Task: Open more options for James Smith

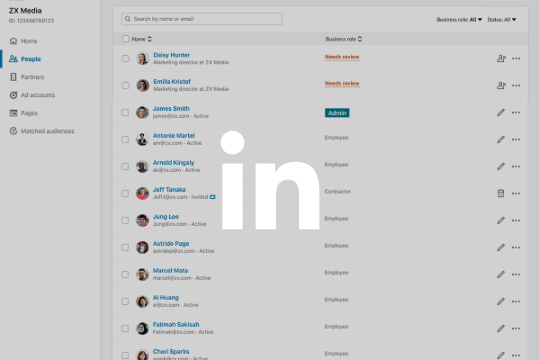Action: click(x=516, y=113)
